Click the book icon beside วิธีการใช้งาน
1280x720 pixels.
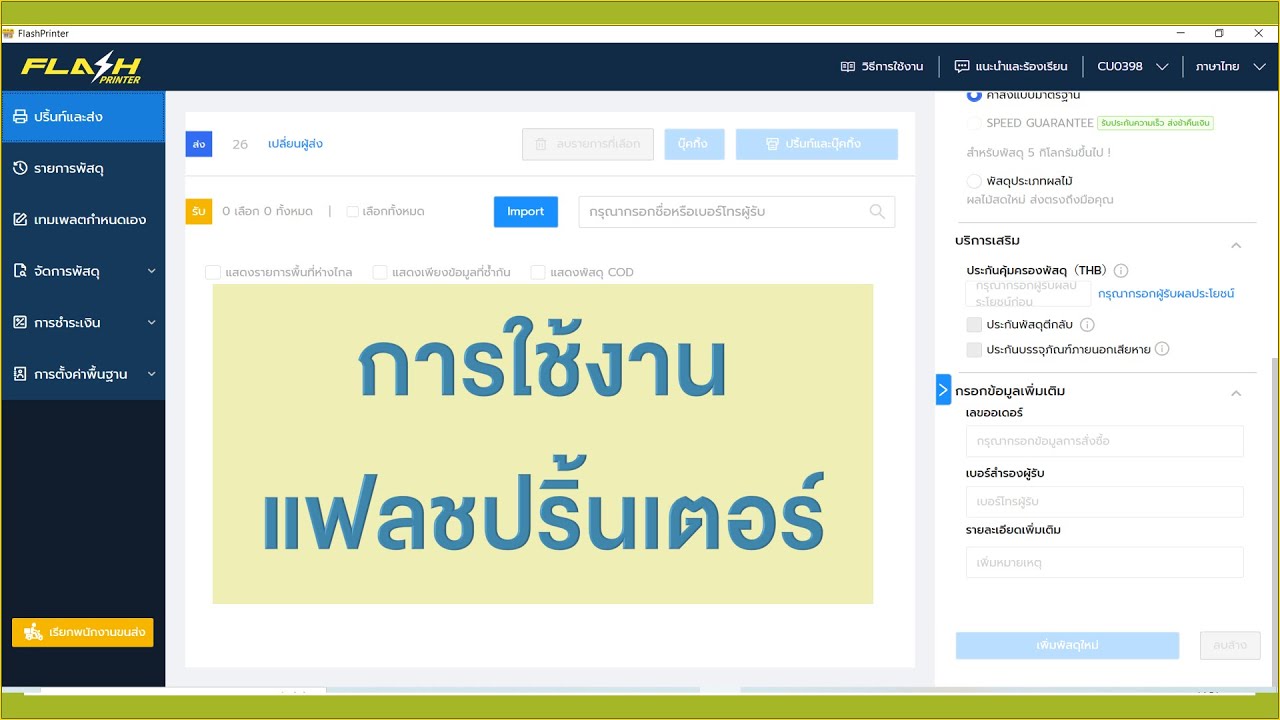pos(848,67)
